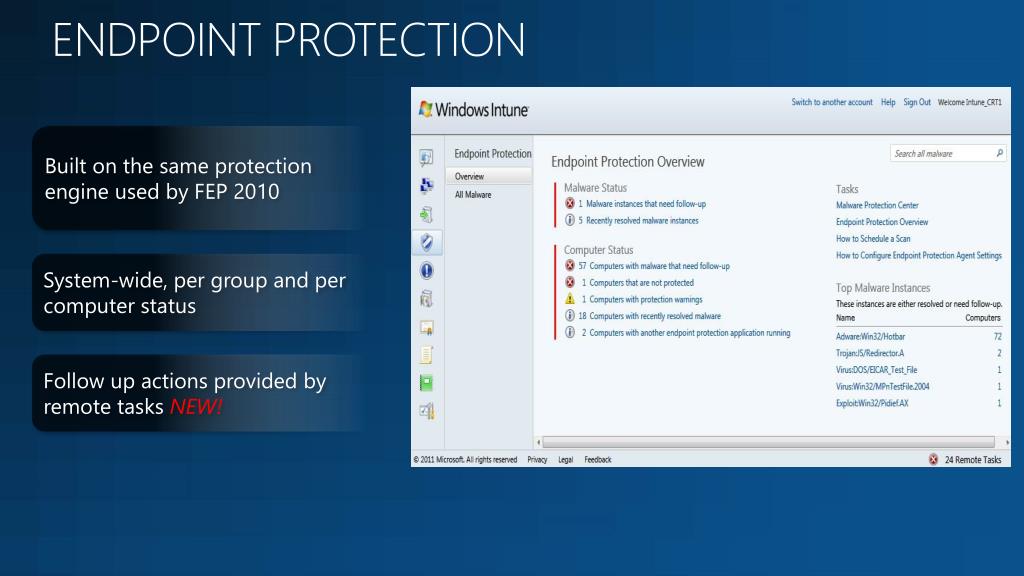Viewport: 1024px width, 576px height.
Task: Select Overview in Endpoint Protection navigation
Action: [488, 176]
